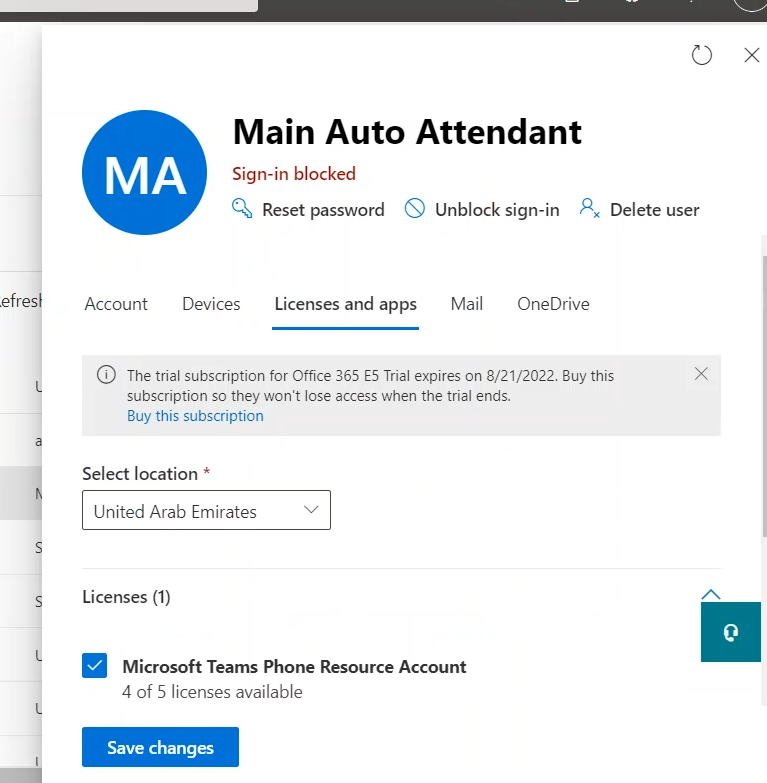Viewport: 767px width, 783px height.
Task: Collapse the Licenses section chevron
Action: click(x=711, y=595)
